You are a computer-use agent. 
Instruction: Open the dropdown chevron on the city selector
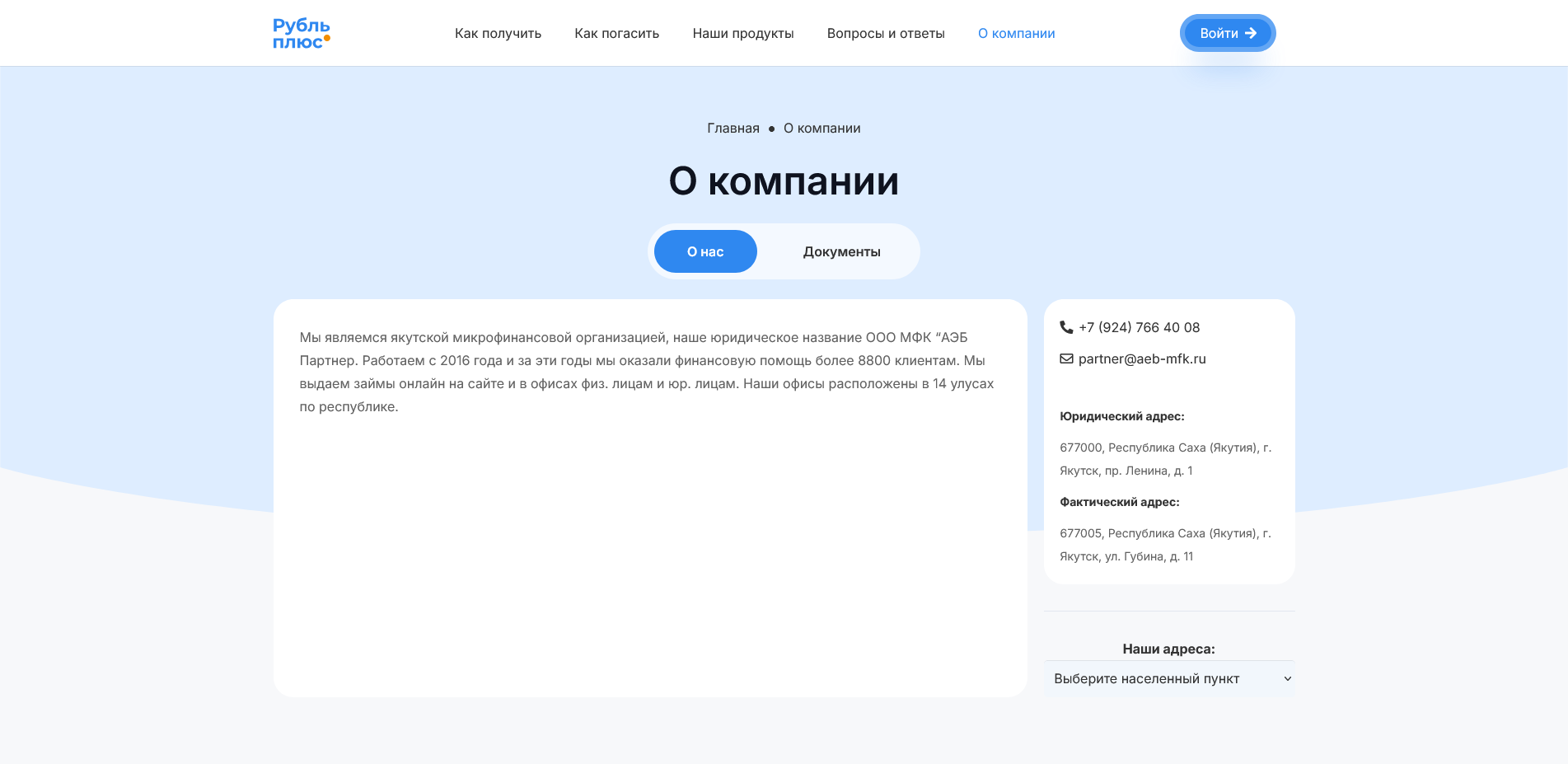pyautogui.click(x=1288, y=678)
